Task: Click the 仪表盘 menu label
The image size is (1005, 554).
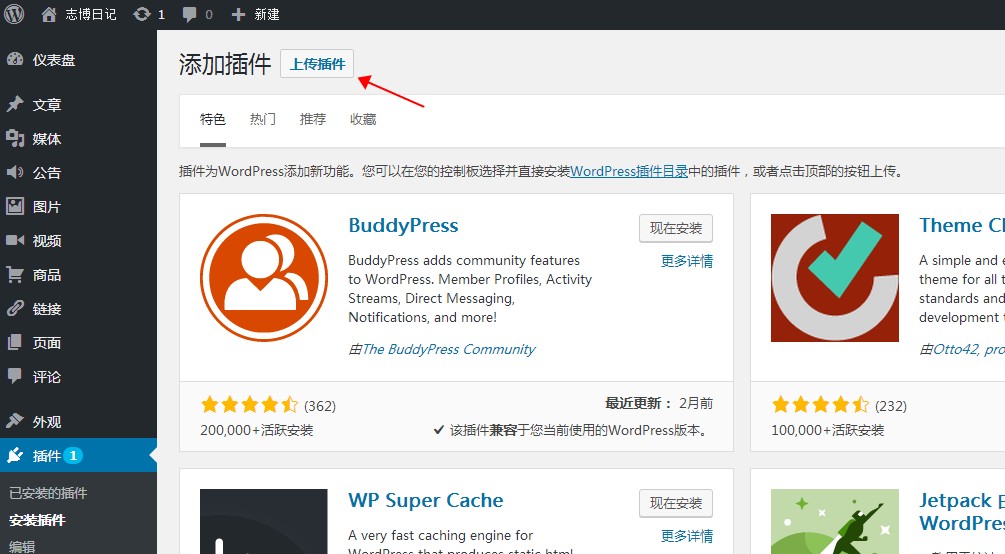Action: coord(54,60)
